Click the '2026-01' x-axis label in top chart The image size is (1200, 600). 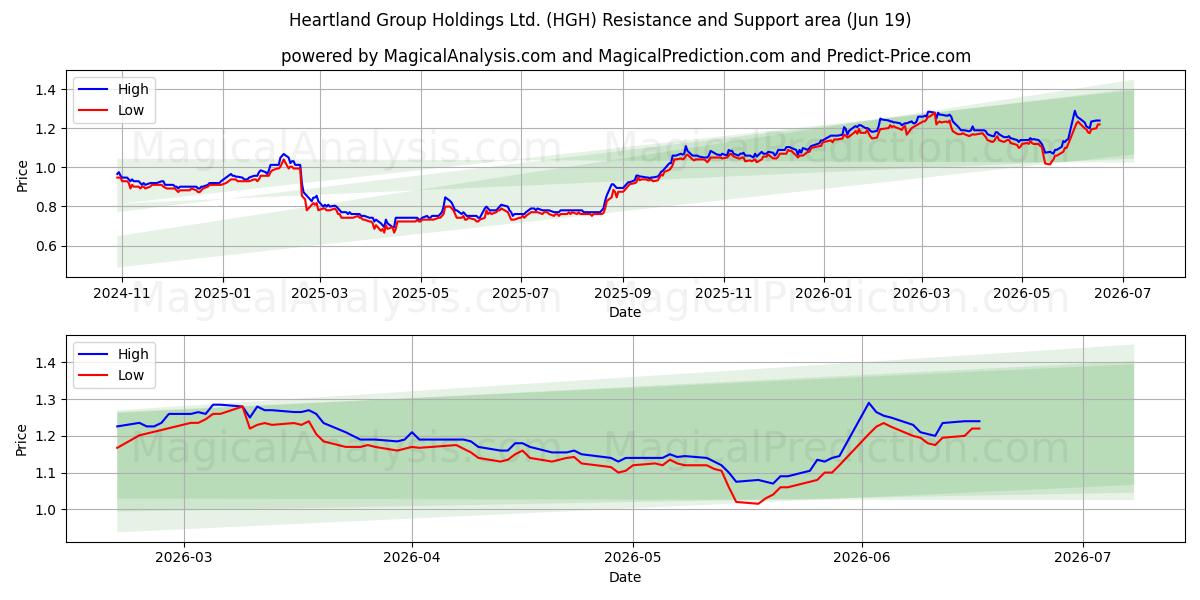(824, 294)
